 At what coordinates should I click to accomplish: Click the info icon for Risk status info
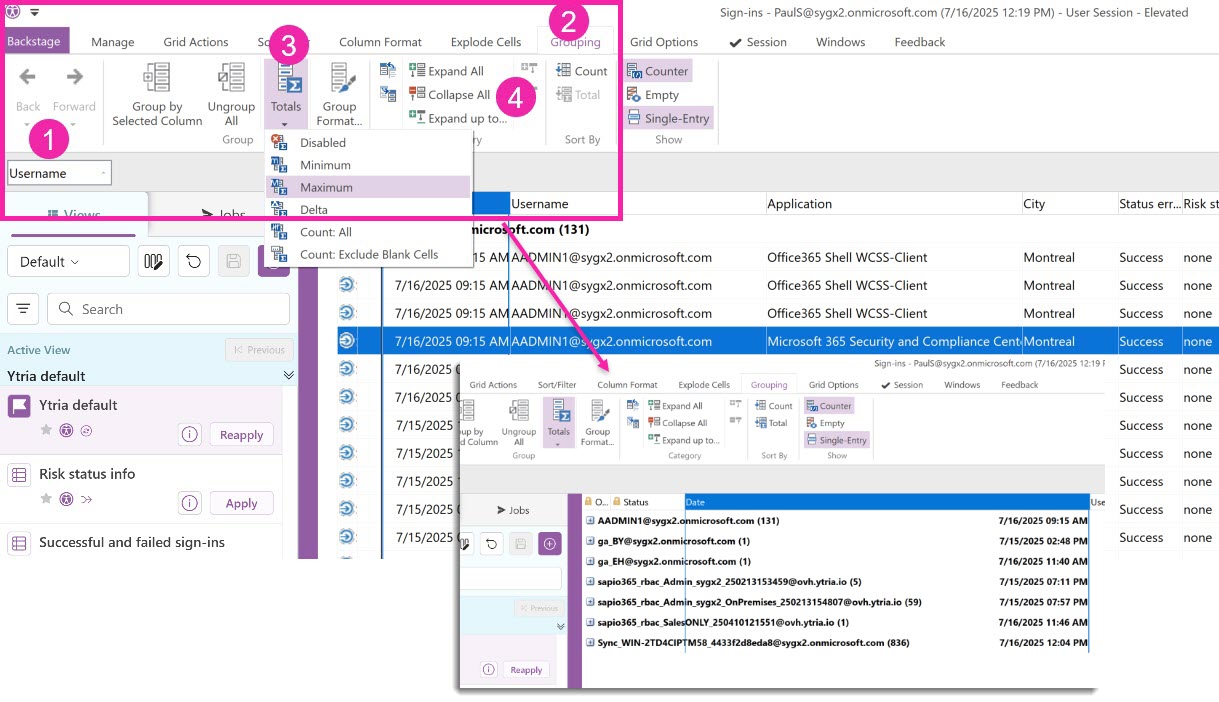[190, 503]
